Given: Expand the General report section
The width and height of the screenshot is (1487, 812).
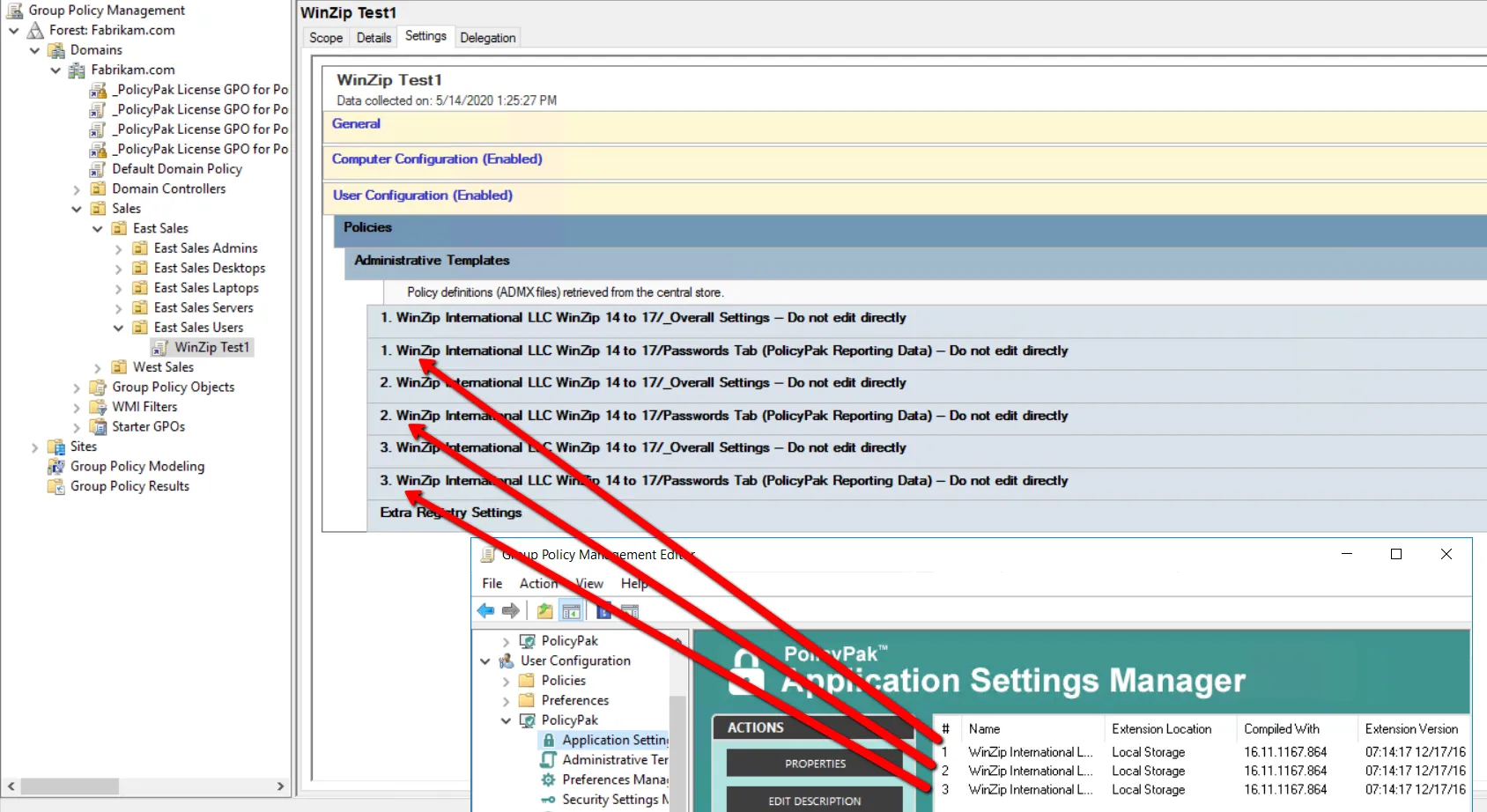Looking at the screenshot, I should pos(357,124).
